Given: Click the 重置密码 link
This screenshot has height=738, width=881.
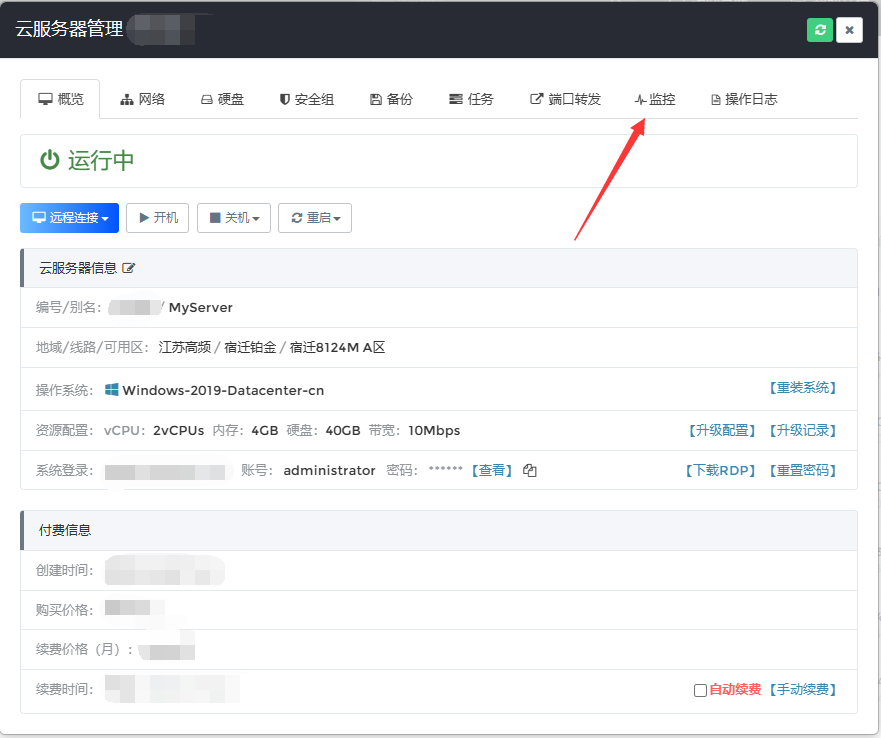Looking at the screenshot, I should tap(802, 470).
